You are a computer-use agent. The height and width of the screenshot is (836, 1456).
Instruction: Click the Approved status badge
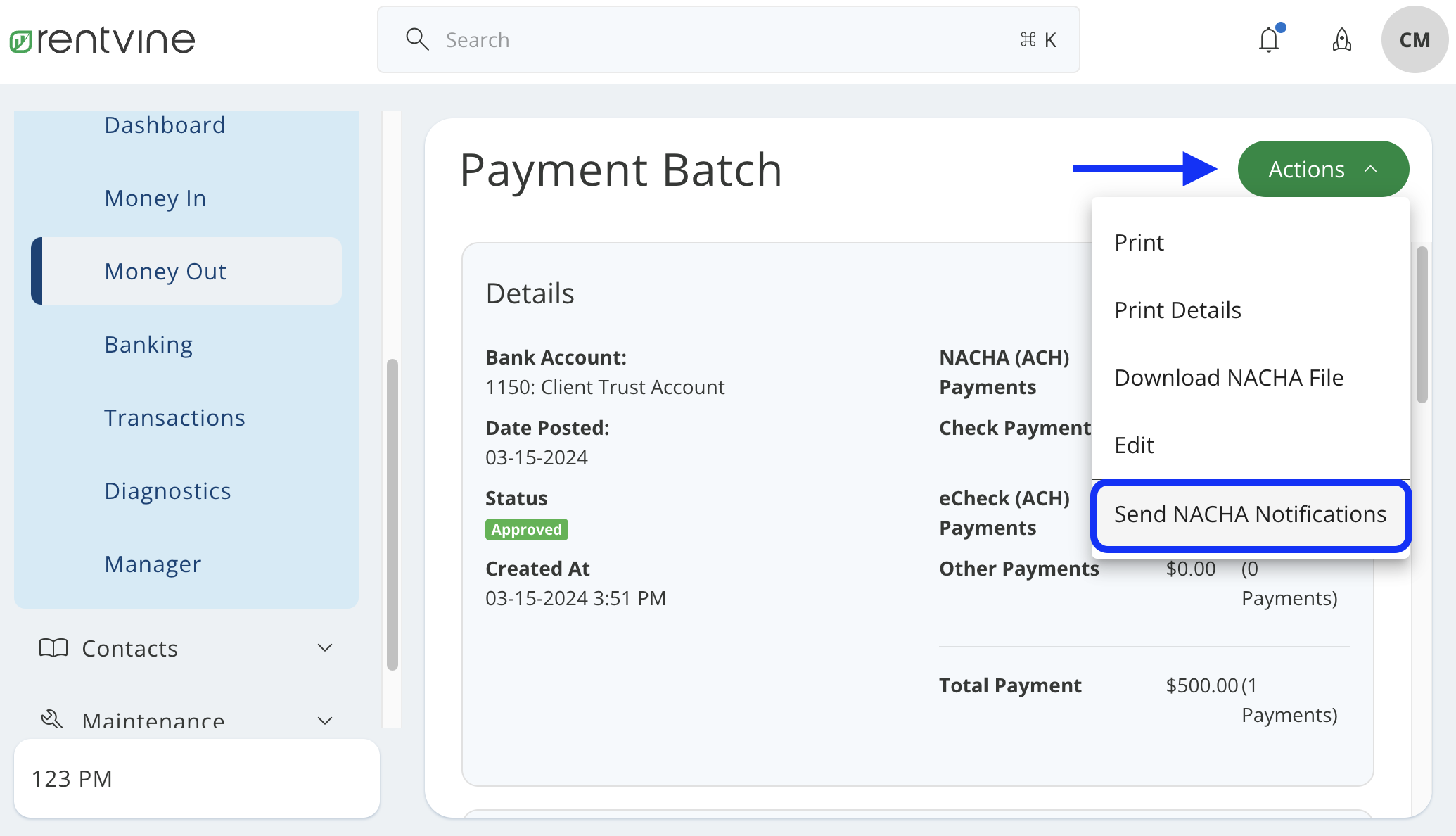(x=526, y=528)
